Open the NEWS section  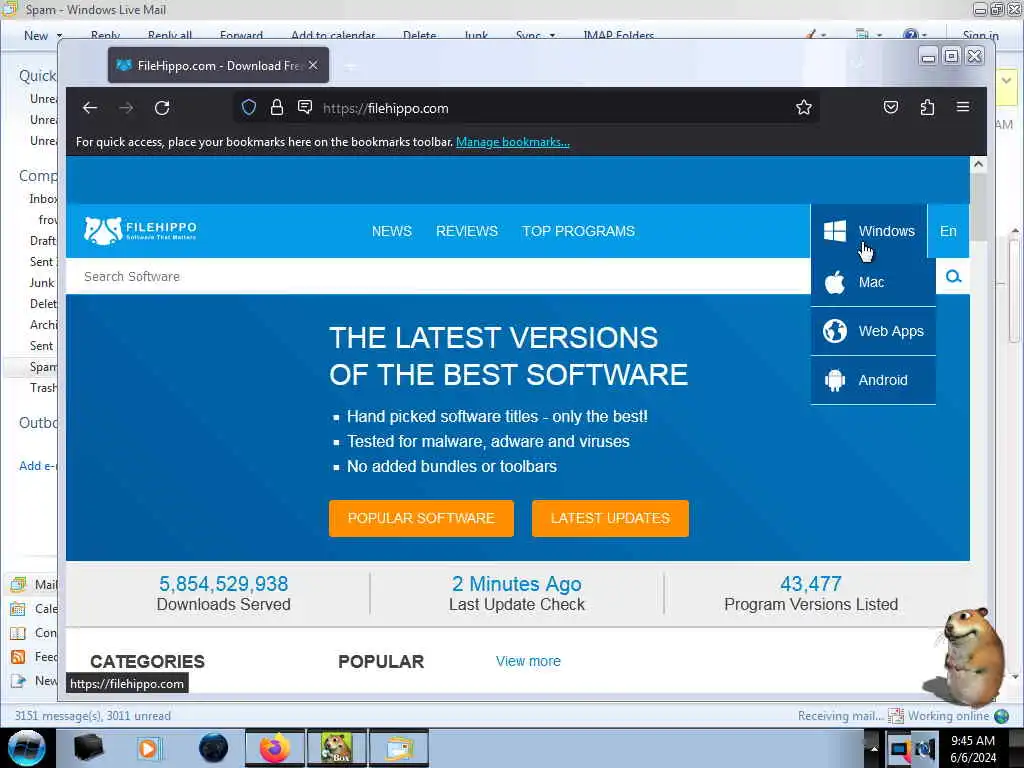pyautogui.click(x=392, y=231)
